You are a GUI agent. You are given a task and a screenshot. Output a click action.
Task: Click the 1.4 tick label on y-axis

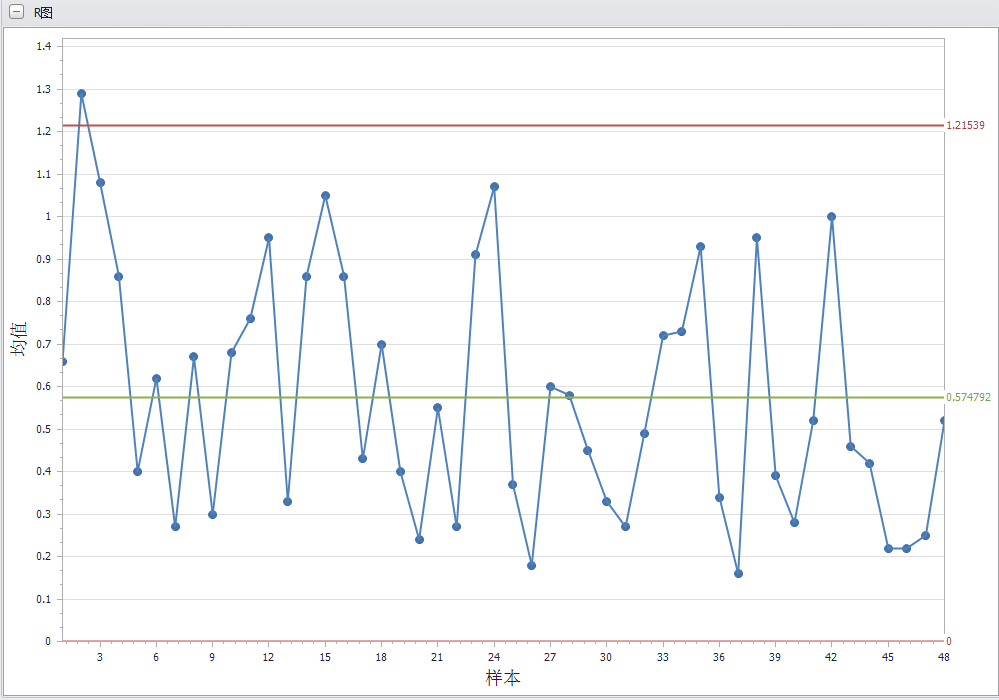(x=43, y=46)
